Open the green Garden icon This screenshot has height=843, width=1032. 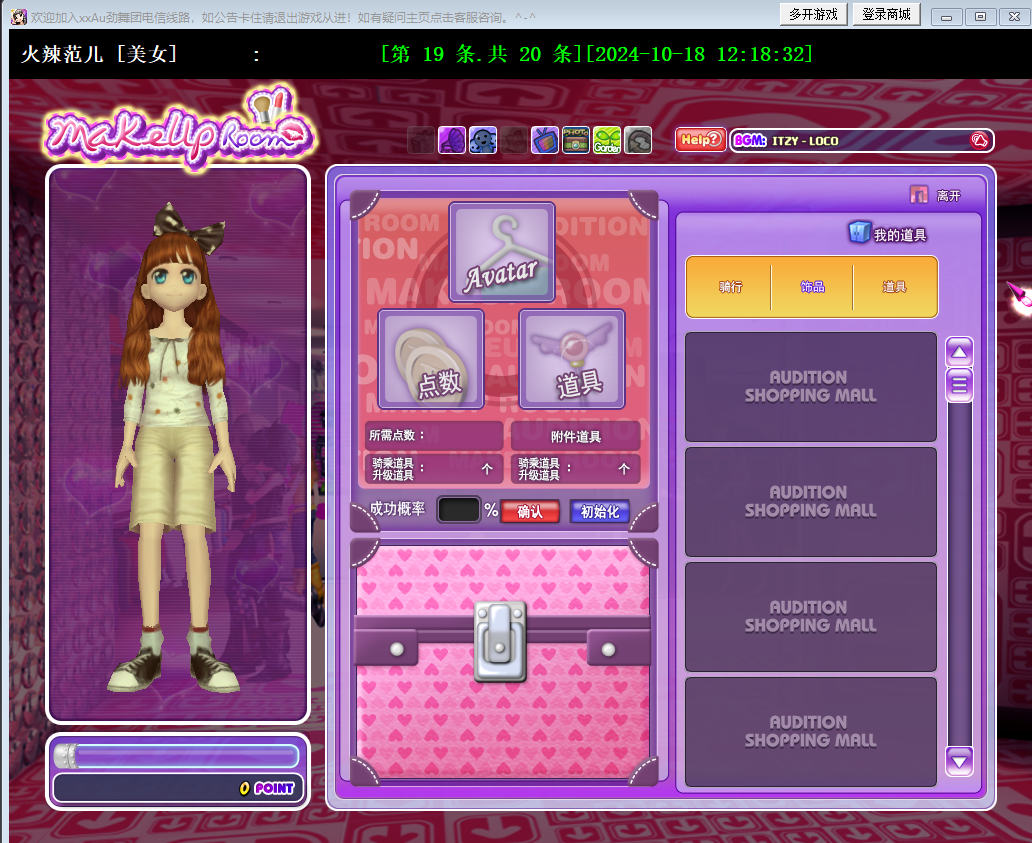[607, 140]
